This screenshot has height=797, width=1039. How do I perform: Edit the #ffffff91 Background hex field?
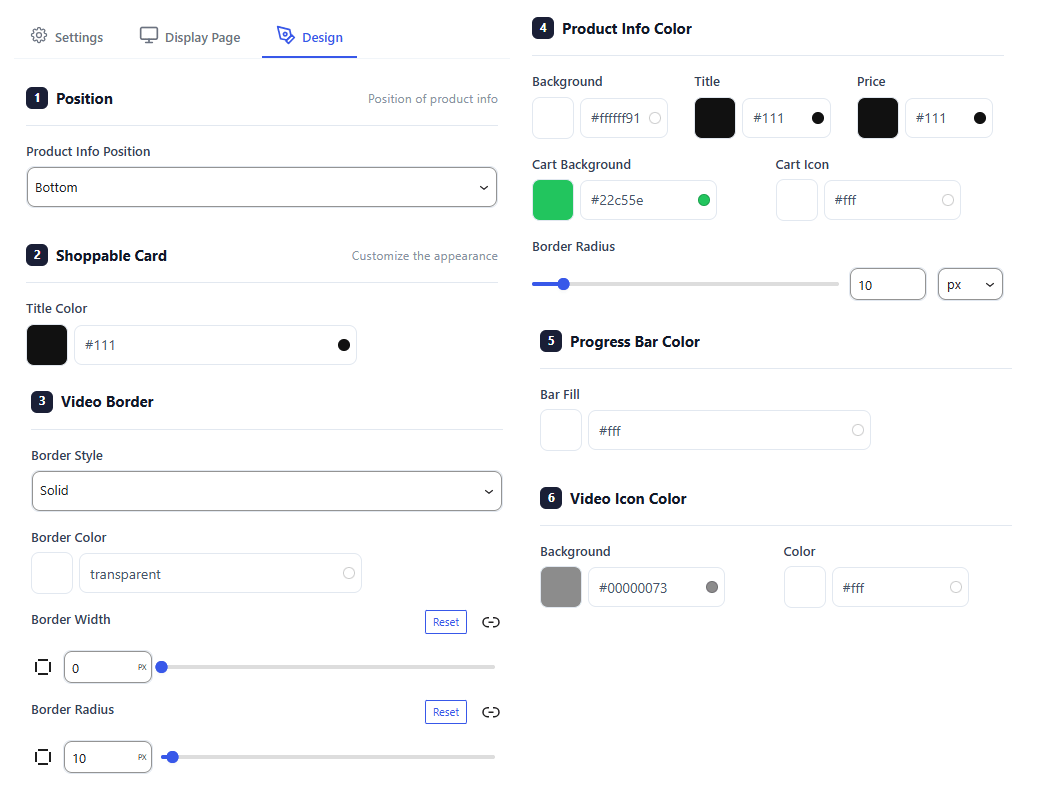pyautogui.click(x=624, y=118)
